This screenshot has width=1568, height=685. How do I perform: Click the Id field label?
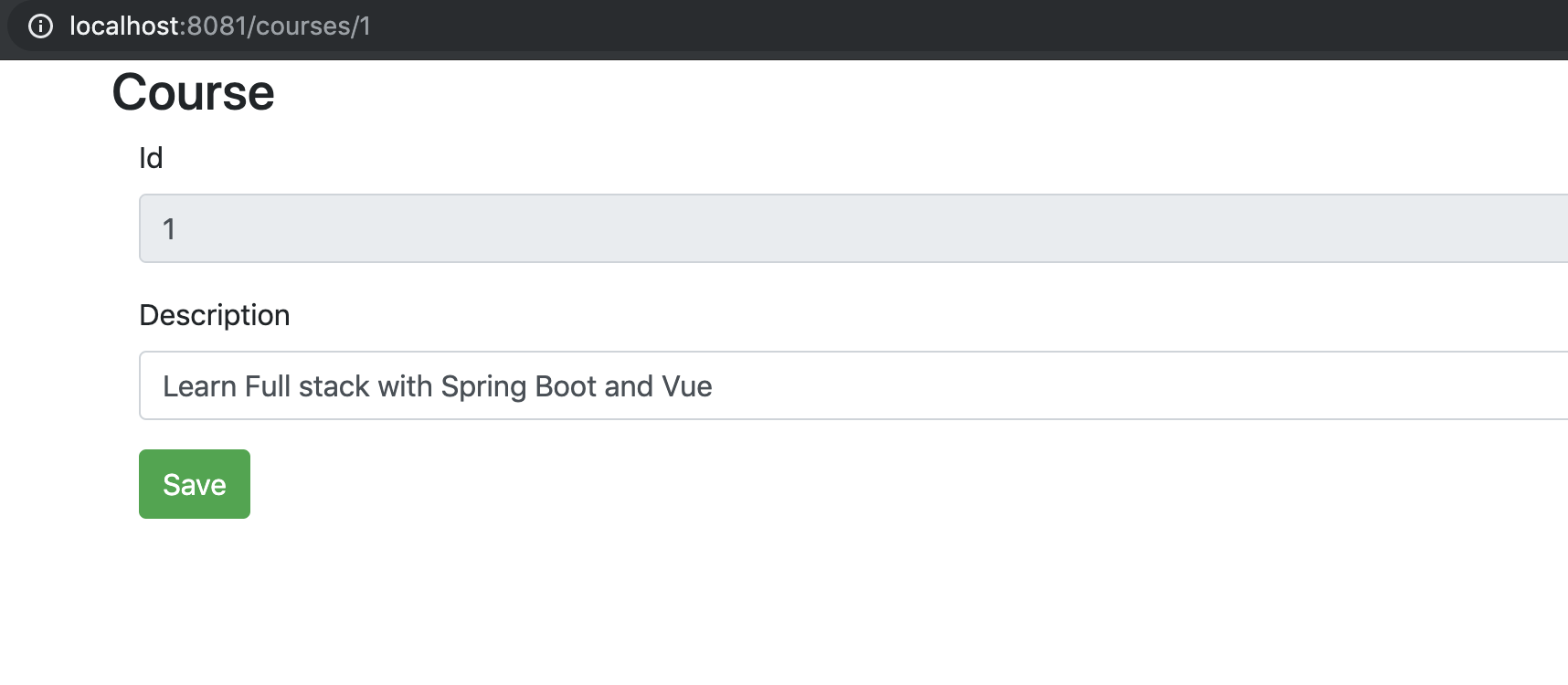click(x=151, y=158)
